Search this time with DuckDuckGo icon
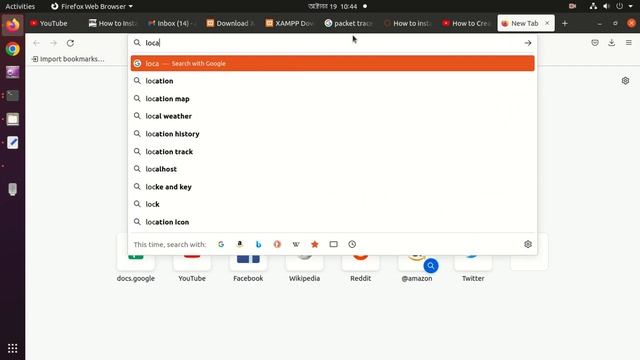The image size is (640, 360). click(x=277, y=244)
